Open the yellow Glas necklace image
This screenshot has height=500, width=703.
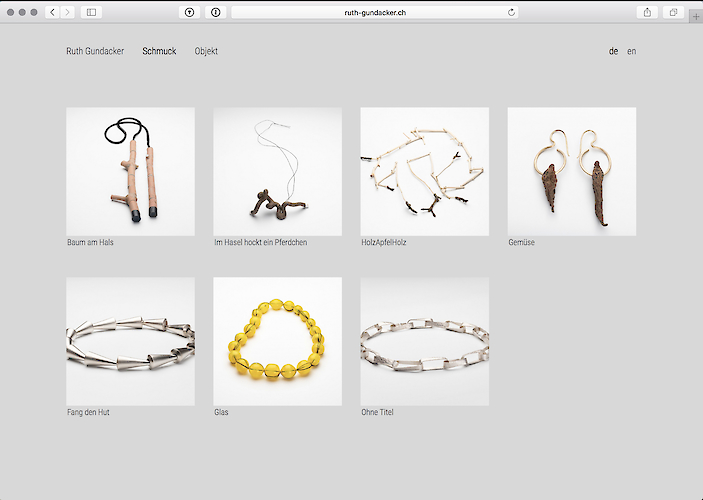pyautogui.click(x=277, y=341)
